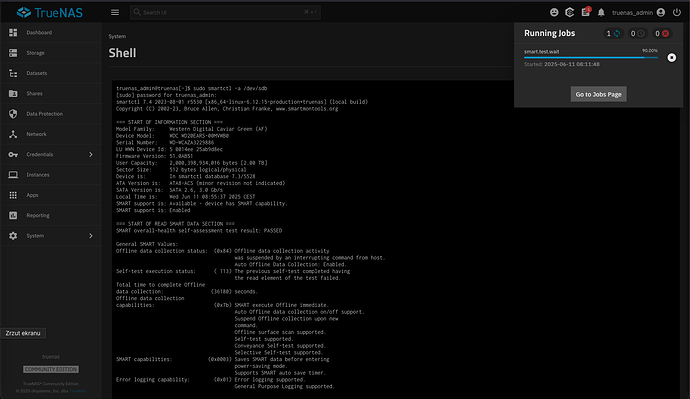This screenshot has width=690, height=399.
Task: Click the smart.test.wait job name
Action: (541, 51)
